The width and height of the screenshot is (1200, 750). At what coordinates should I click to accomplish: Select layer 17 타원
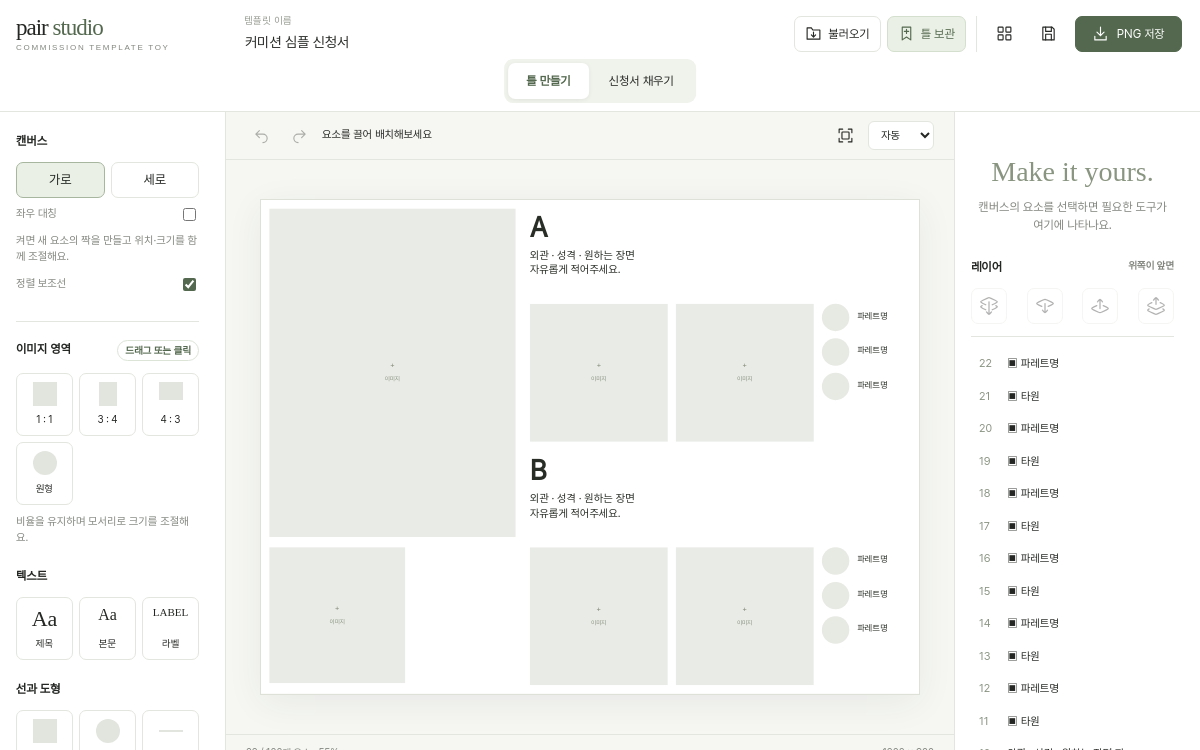[x=1072, y=526]
